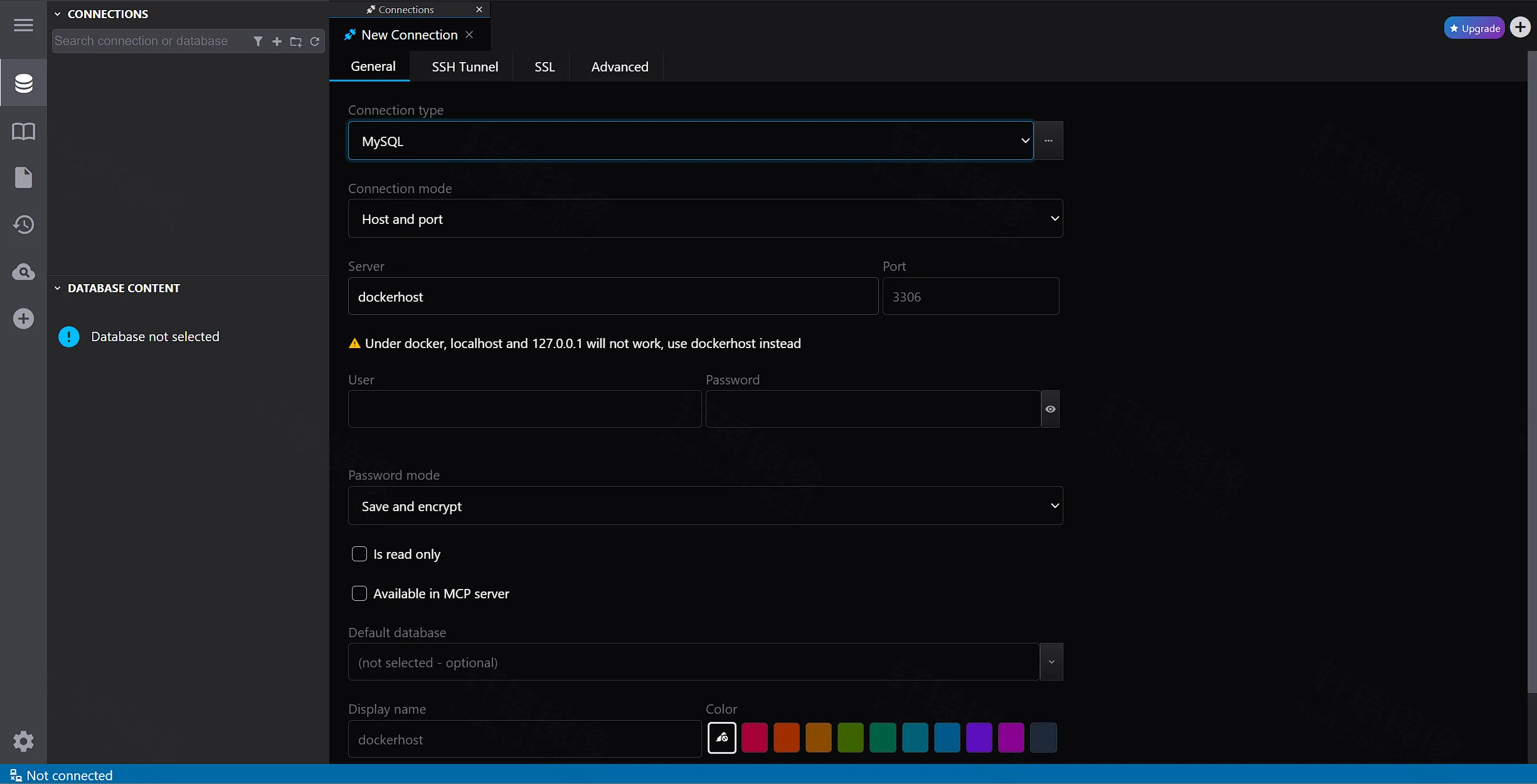1537x784 pixels.
Task: Open the Connection type dropdown showing MySQL
Action: point(691,140)
